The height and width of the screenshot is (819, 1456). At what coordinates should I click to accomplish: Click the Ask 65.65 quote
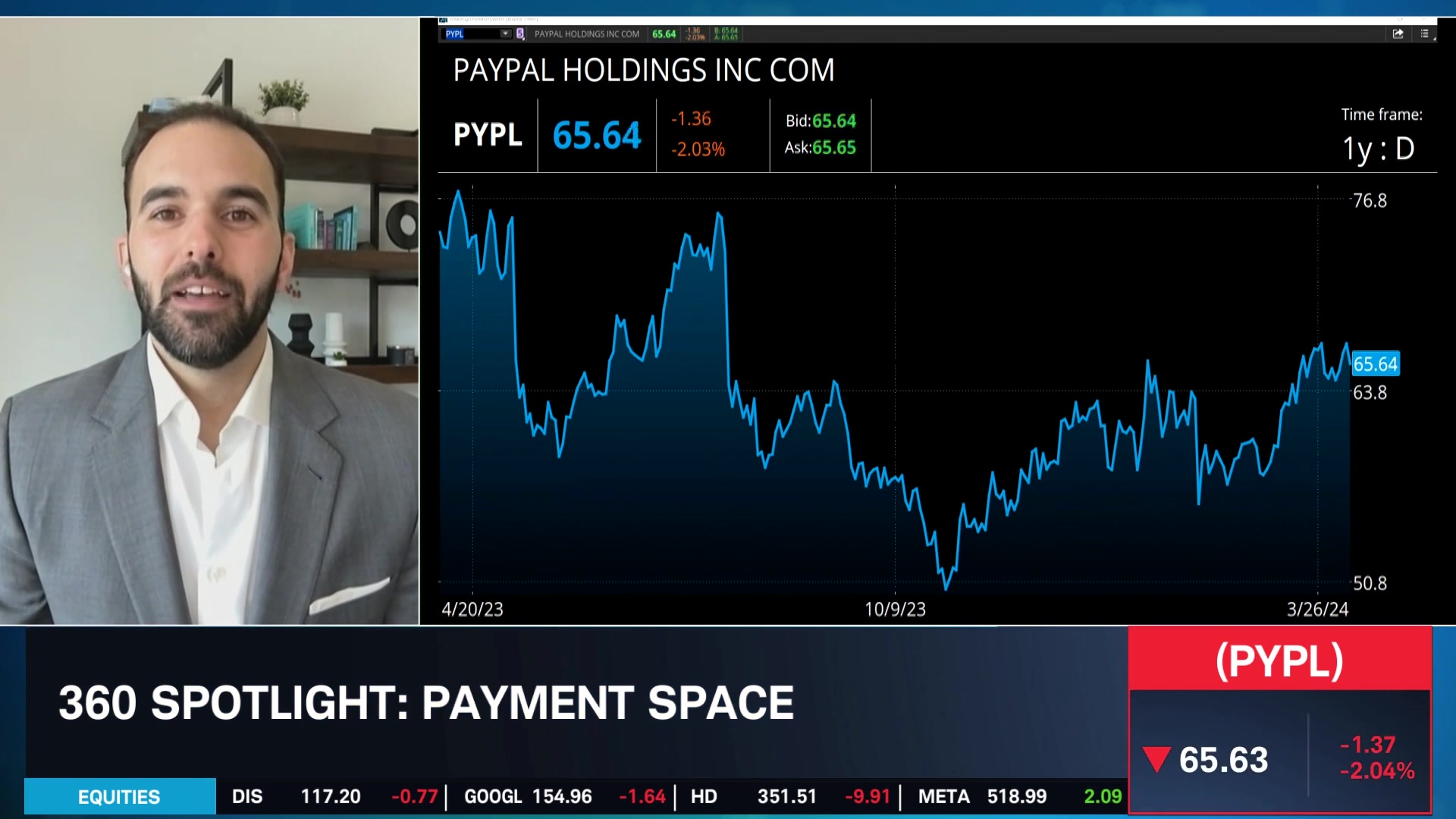coord(821,148)
